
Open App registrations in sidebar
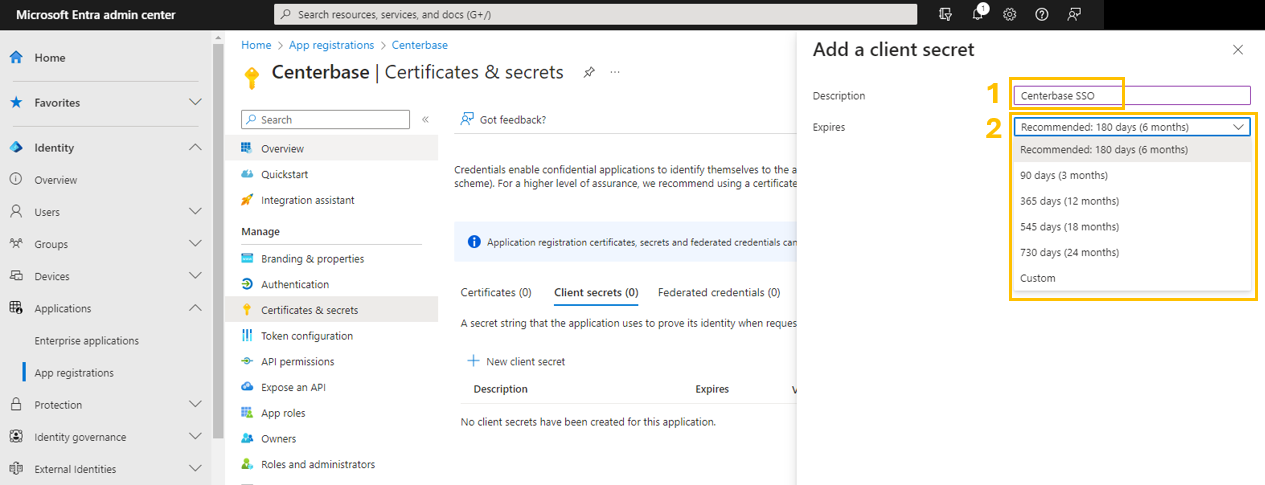tap(74, 373)
